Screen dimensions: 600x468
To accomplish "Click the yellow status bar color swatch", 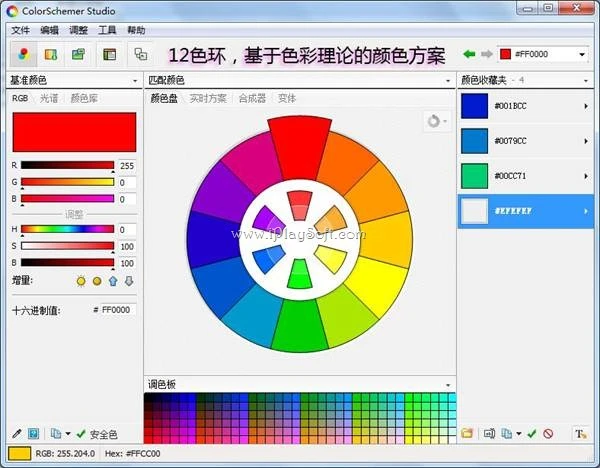I will pyautogui.click(x=20, y=453).
